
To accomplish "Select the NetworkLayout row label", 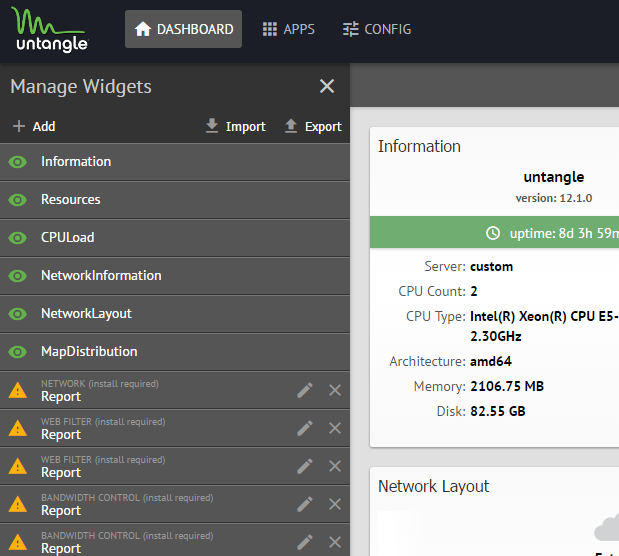I will (x=86, y=314).
